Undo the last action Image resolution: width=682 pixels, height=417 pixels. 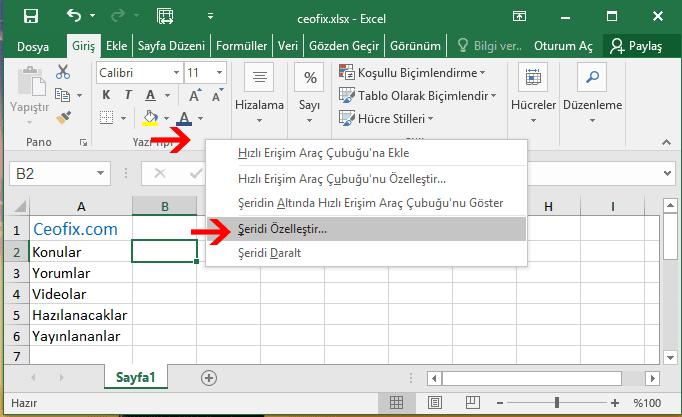(74, 16)
